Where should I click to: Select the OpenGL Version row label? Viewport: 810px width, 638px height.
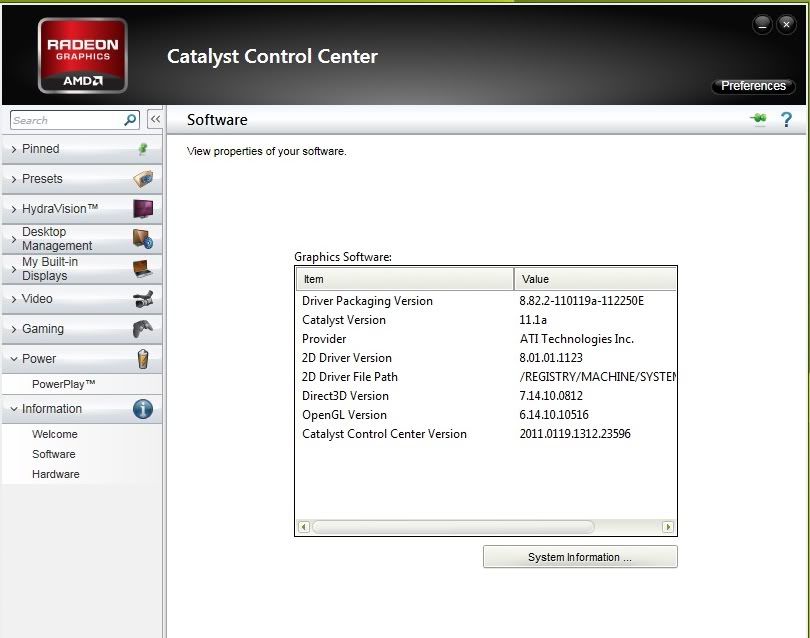tap(344, 415)
